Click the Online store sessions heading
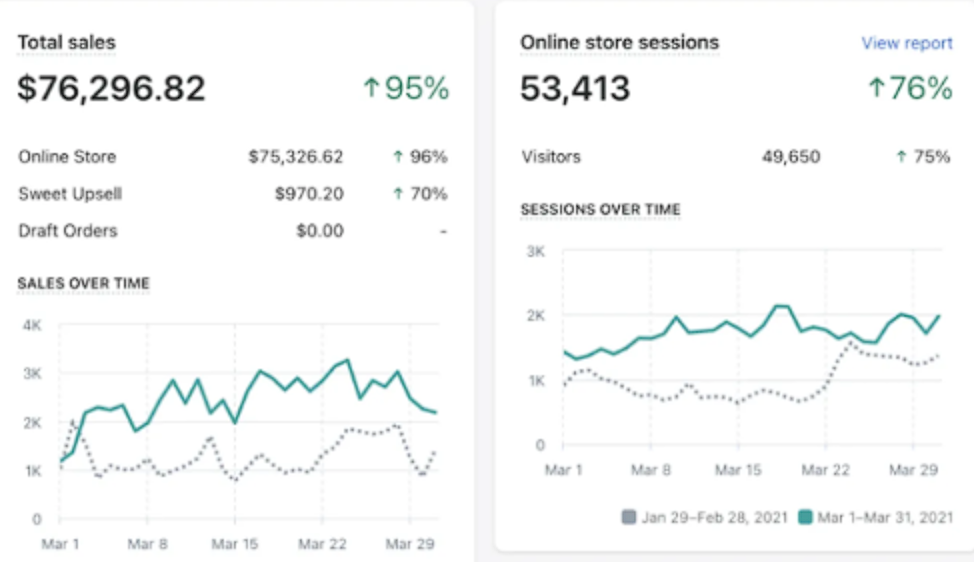 point(619,43)
